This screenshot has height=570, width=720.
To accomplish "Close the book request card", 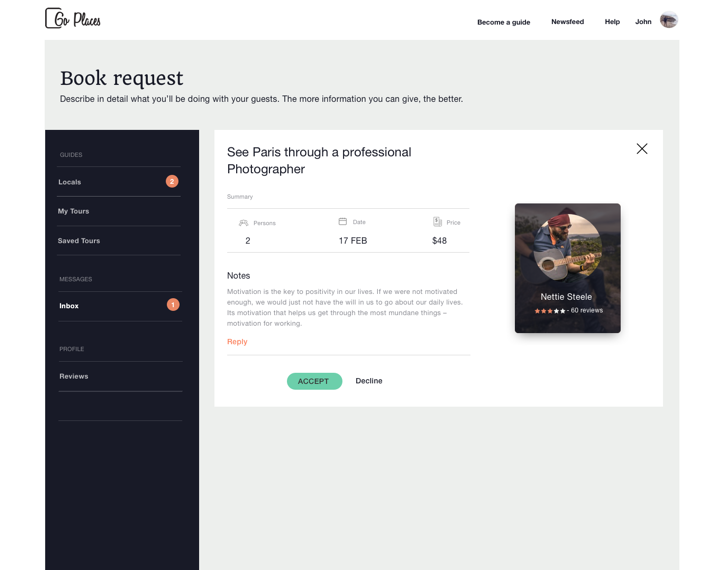I will (x=642, y=148).
